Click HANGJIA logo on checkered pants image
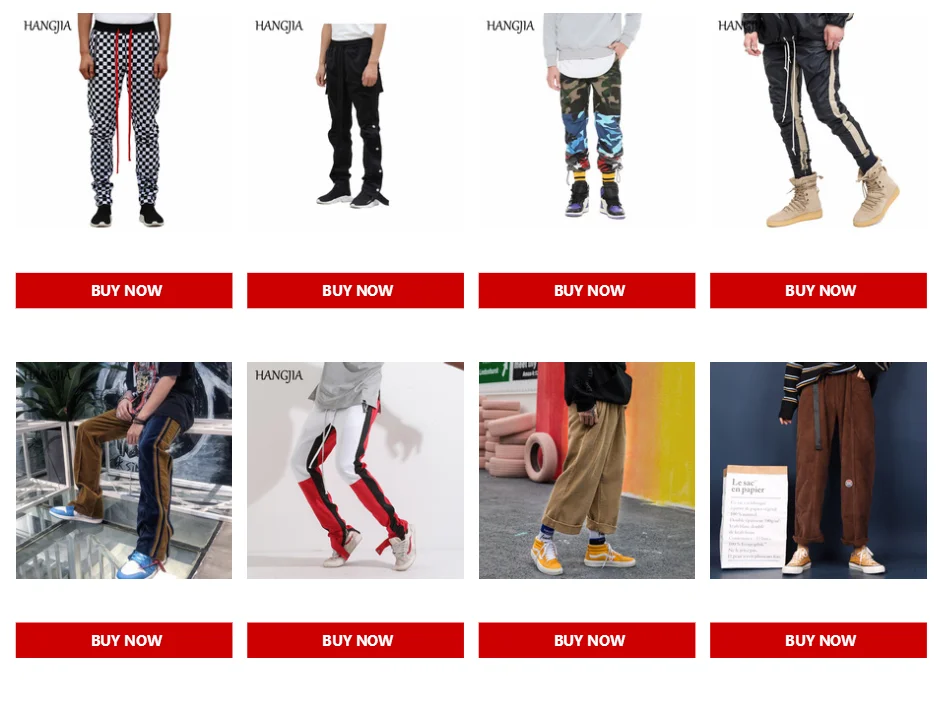 coord(48,26)
